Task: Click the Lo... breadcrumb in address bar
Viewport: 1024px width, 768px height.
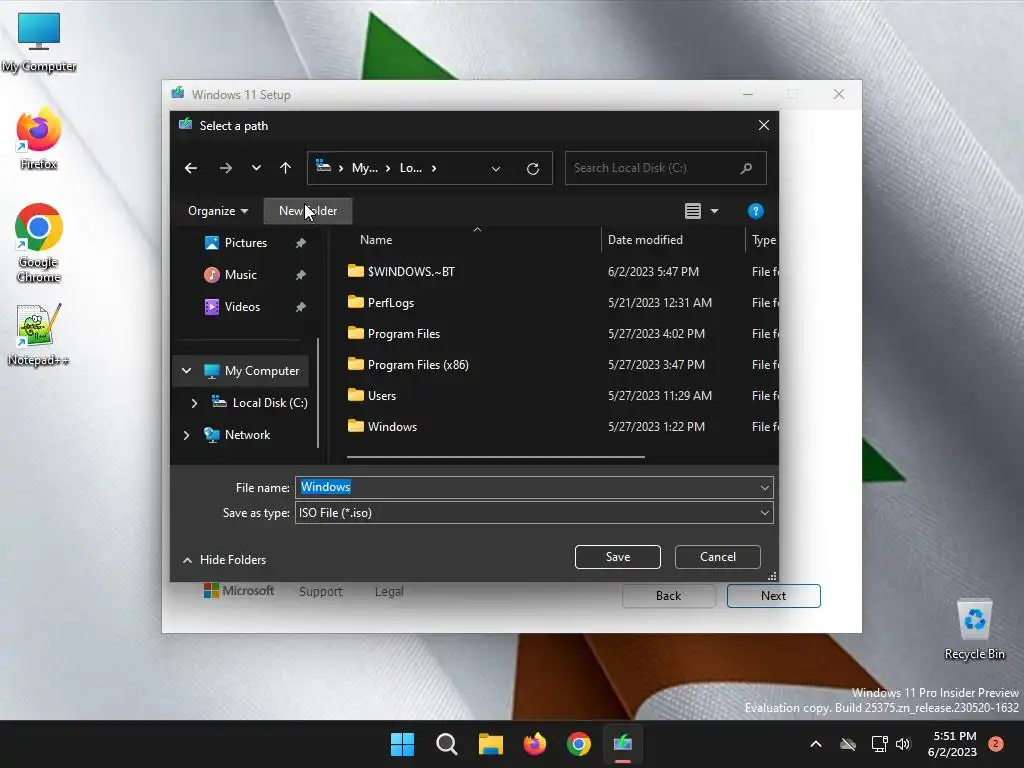Action: 411,168
